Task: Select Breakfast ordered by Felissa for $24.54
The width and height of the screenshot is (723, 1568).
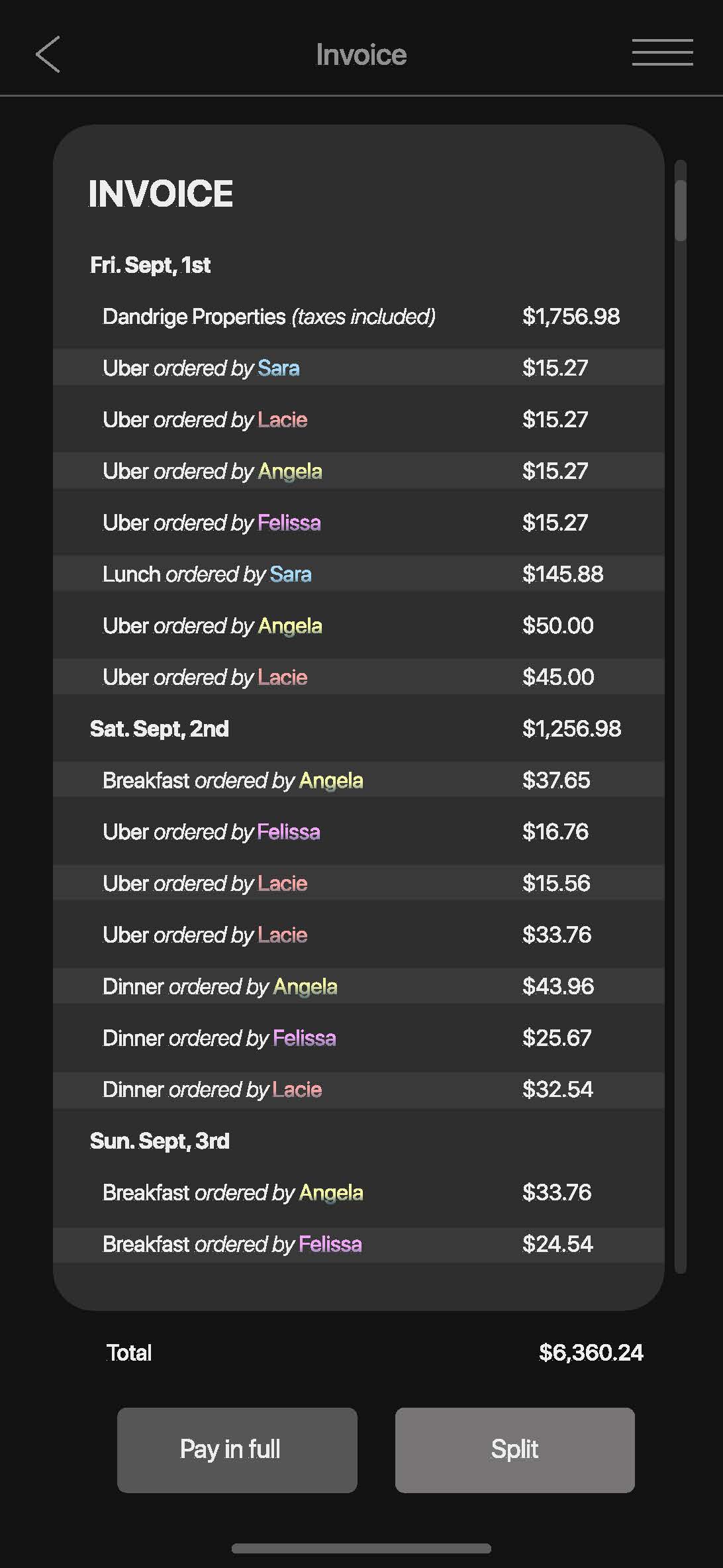Action: (x=358, y=1244)
